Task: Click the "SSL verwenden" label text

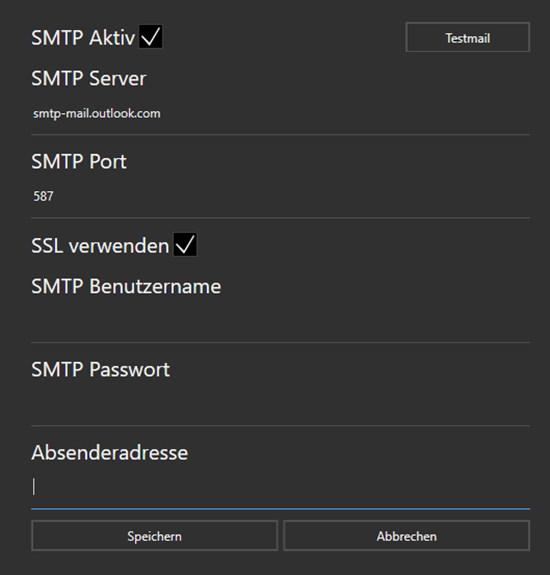Action: pos(100,245)
